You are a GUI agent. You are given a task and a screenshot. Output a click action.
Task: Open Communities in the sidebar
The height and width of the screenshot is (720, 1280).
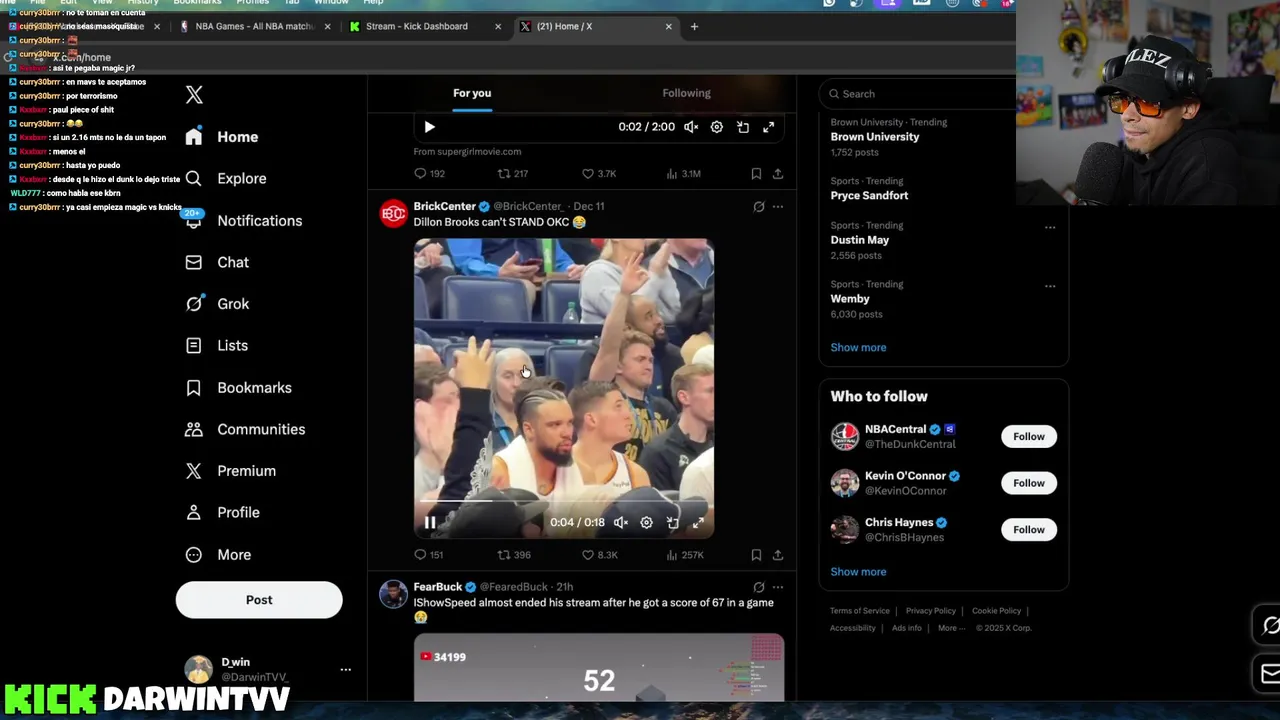coord(245,429)
